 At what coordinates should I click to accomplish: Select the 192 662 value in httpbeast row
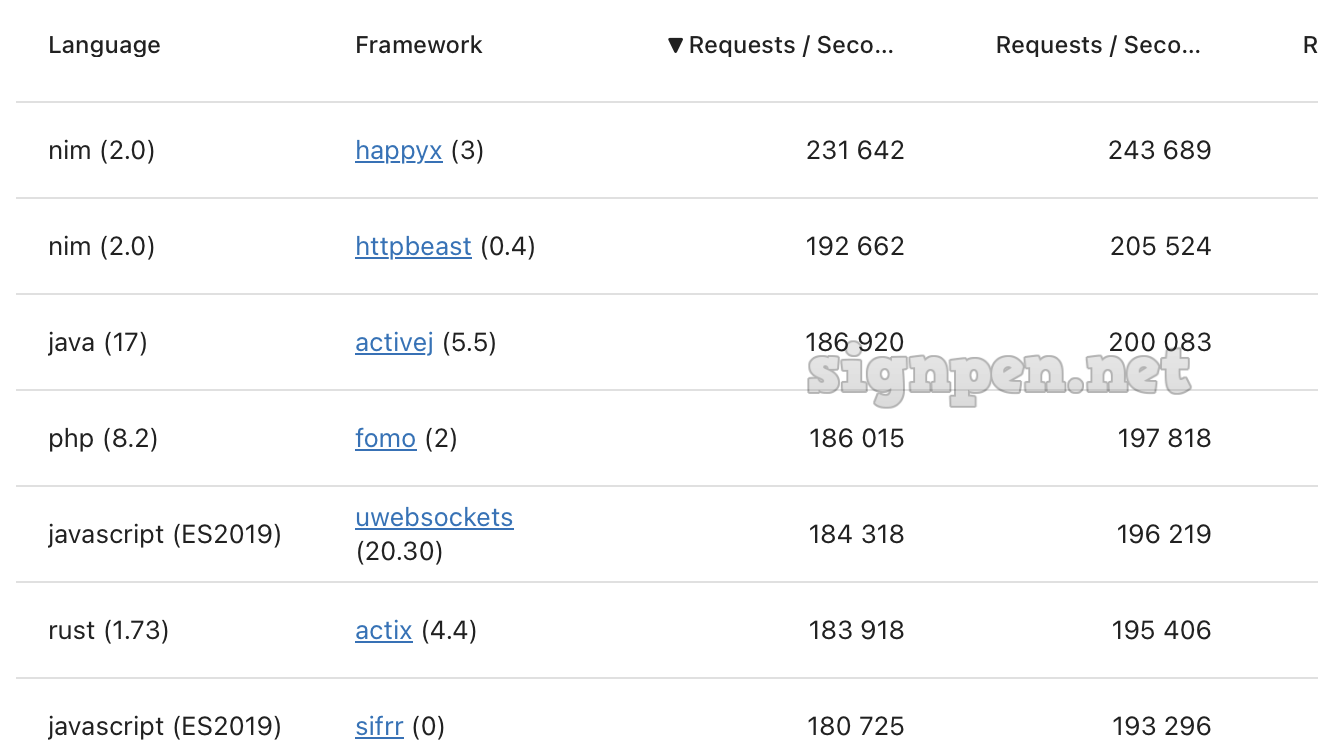click(854, 246)
